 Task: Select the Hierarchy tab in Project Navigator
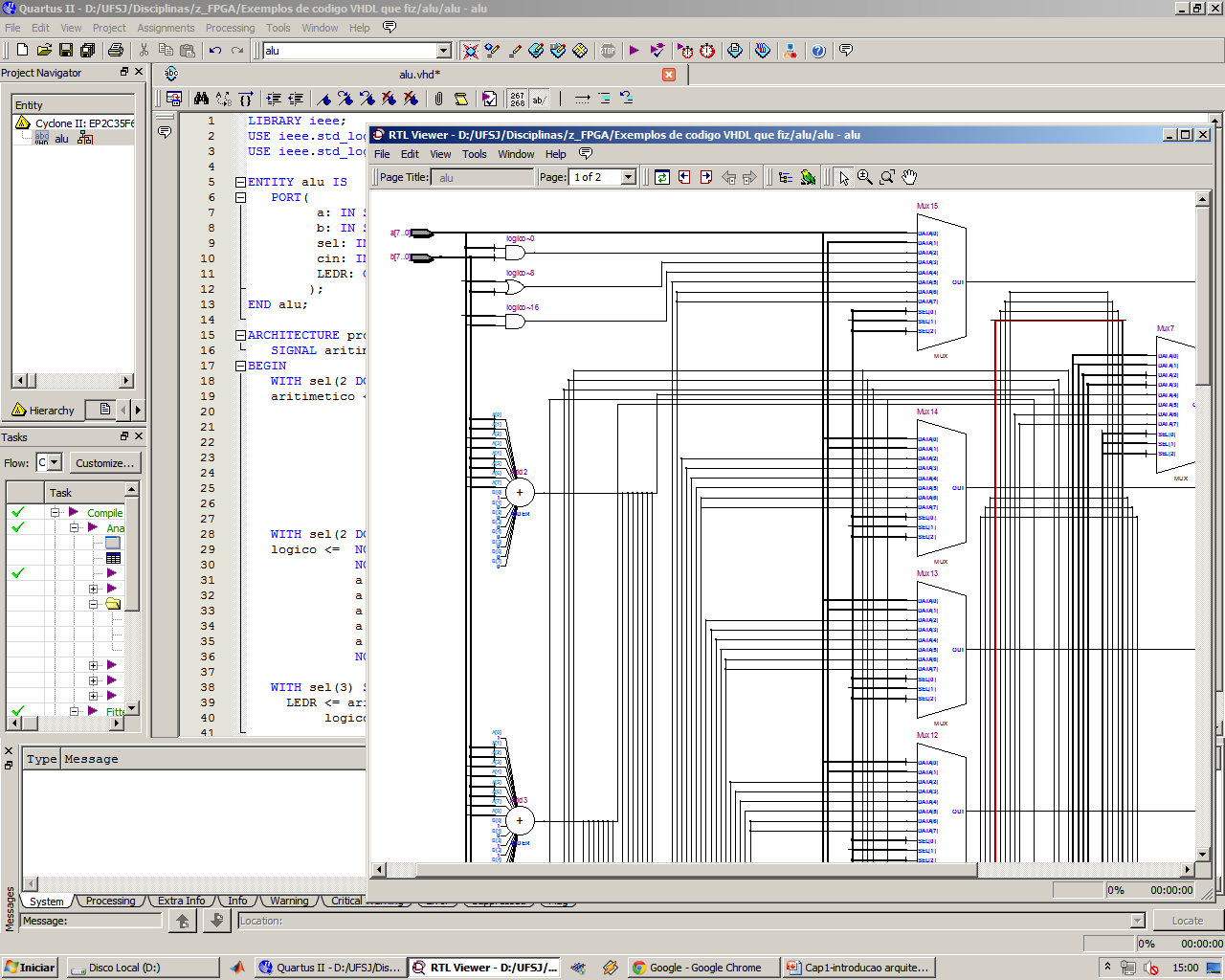tap(44, 411)
